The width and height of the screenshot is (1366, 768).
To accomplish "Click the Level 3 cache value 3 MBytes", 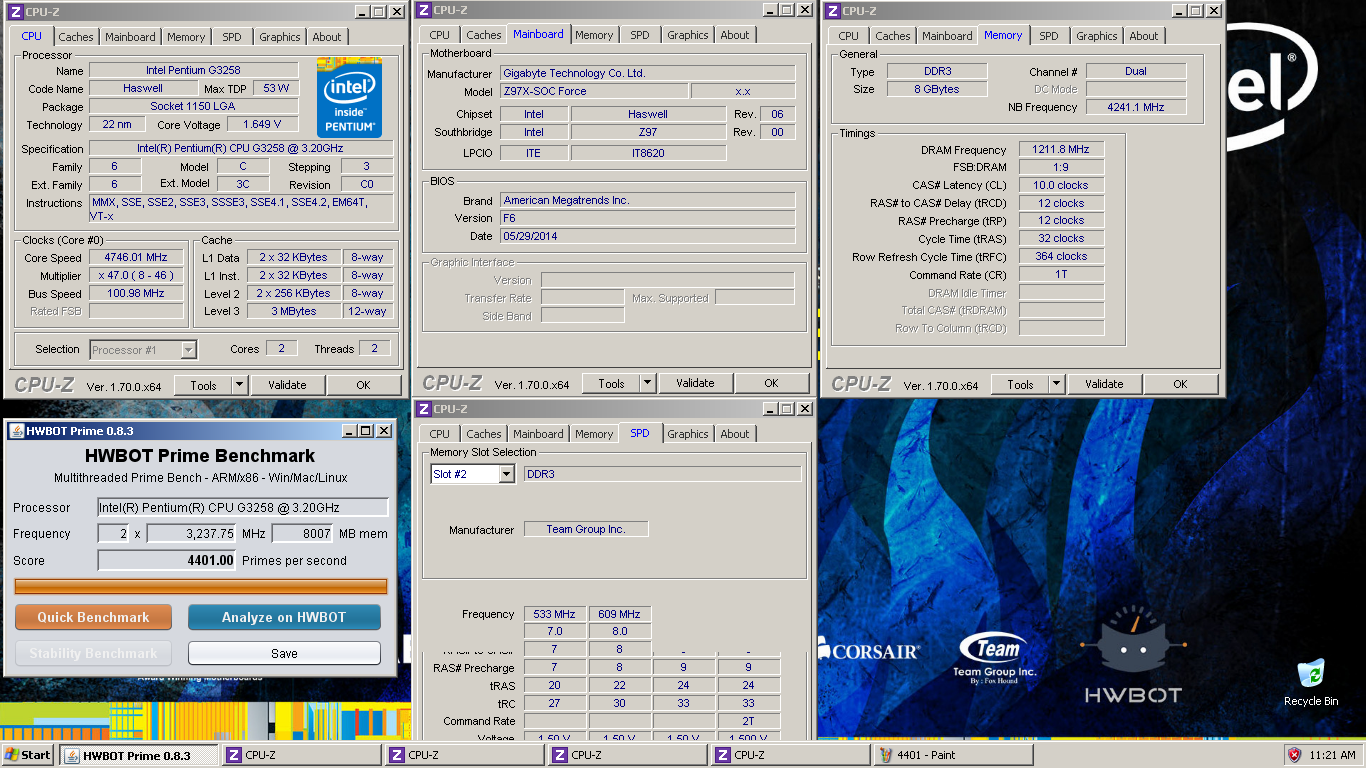I will (x=294, y=311).
